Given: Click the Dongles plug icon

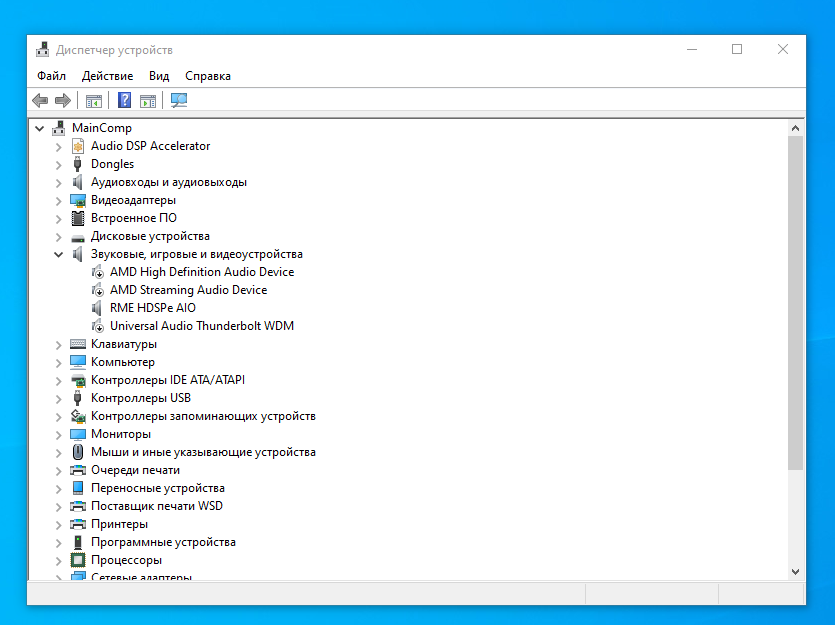Looking at the screenshot, I should [x=78, y=164].
